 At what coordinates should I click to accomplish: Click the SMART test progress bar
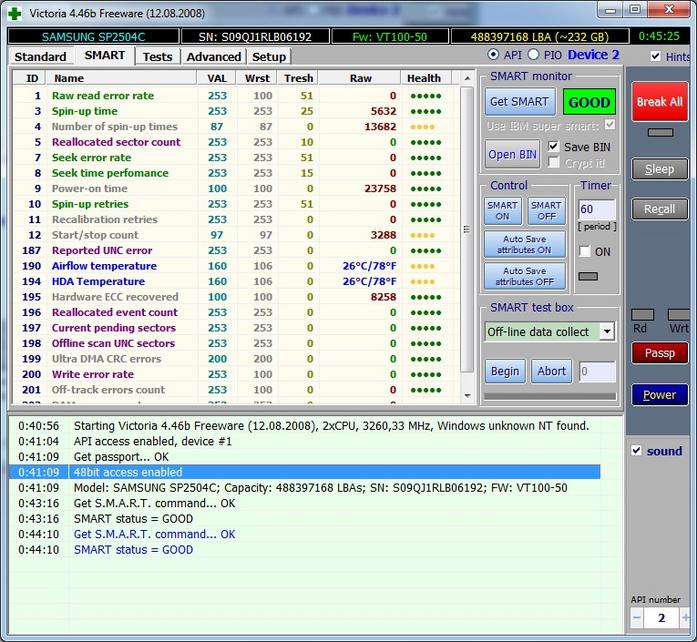[550, 396]
